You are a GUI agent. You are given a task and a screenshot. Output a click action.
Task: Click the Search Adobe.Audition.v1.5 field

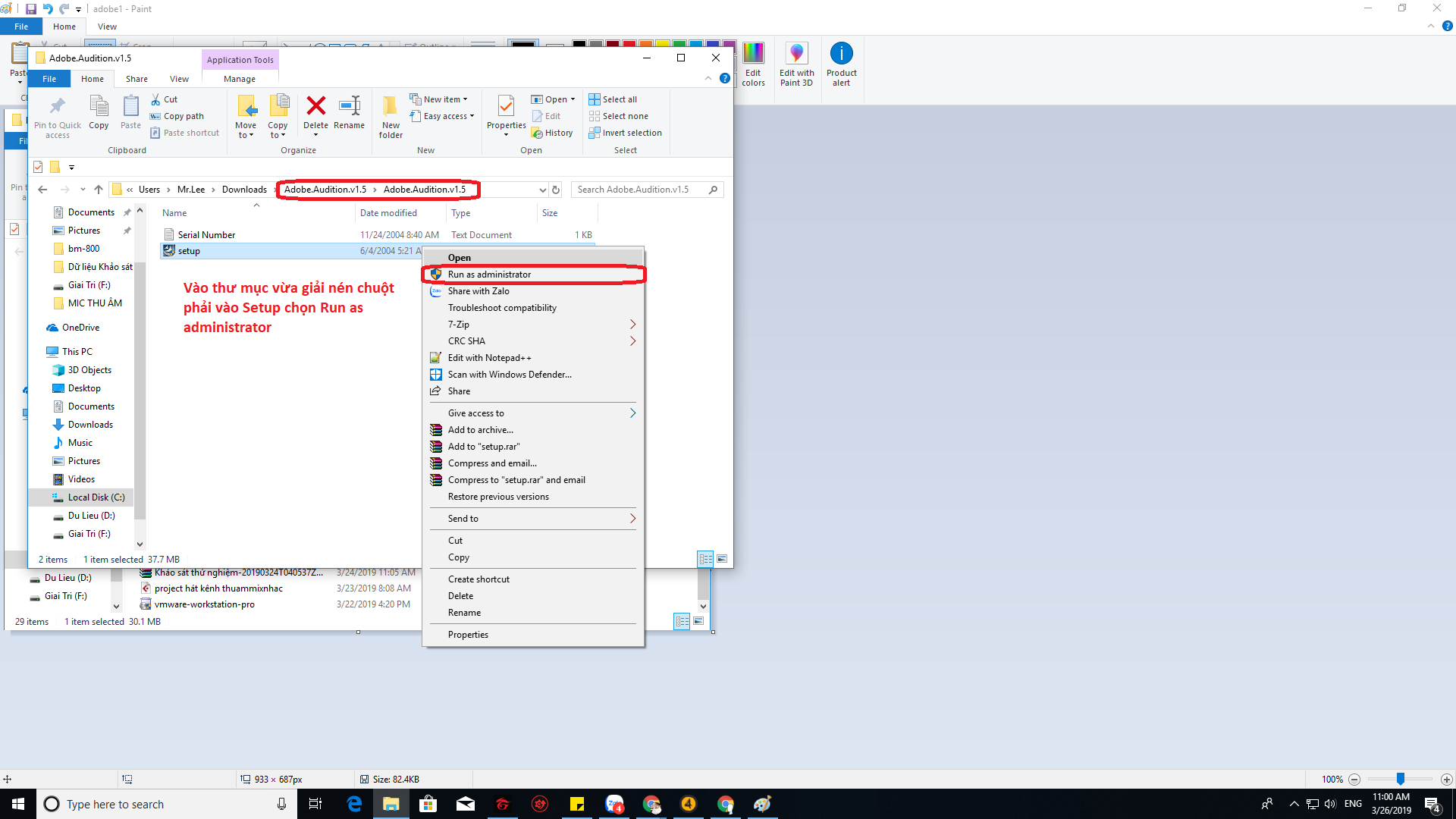(x=647, y=190)
